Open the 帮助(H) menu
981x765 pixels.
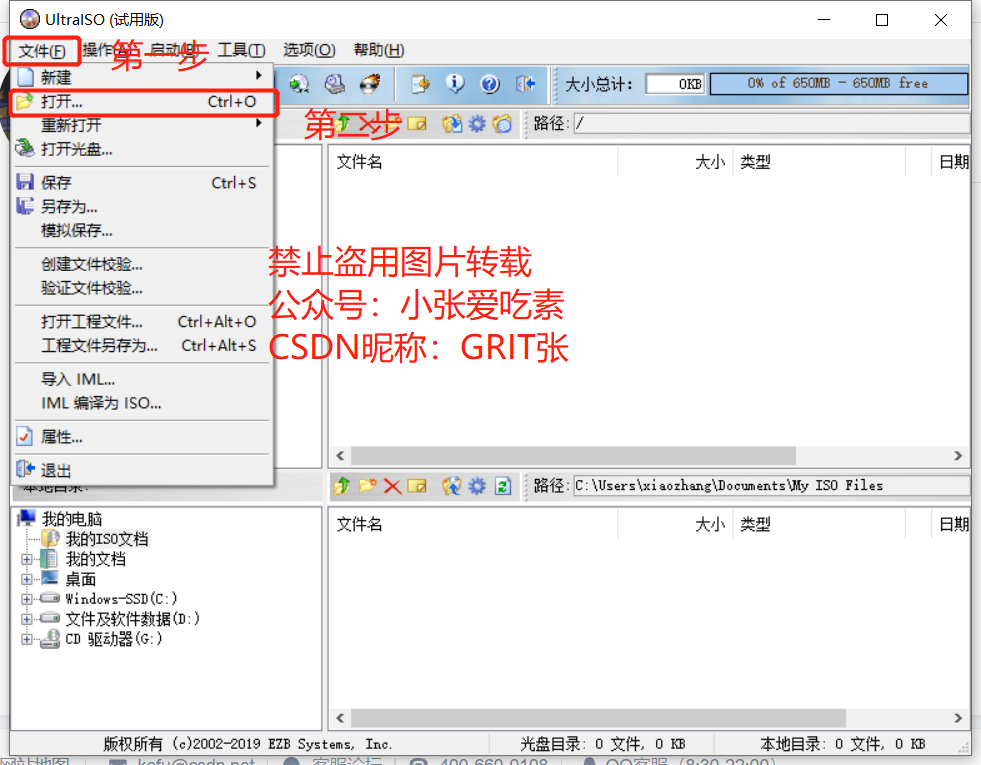pyautogui.click(x=379, y=50)
